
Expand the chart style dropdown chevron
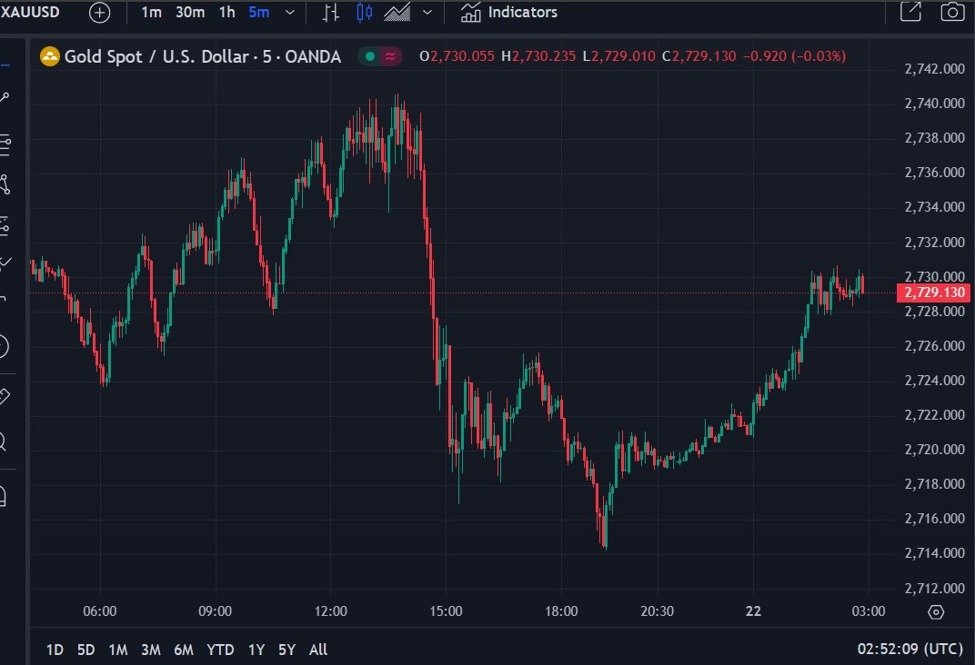(428, 13)
